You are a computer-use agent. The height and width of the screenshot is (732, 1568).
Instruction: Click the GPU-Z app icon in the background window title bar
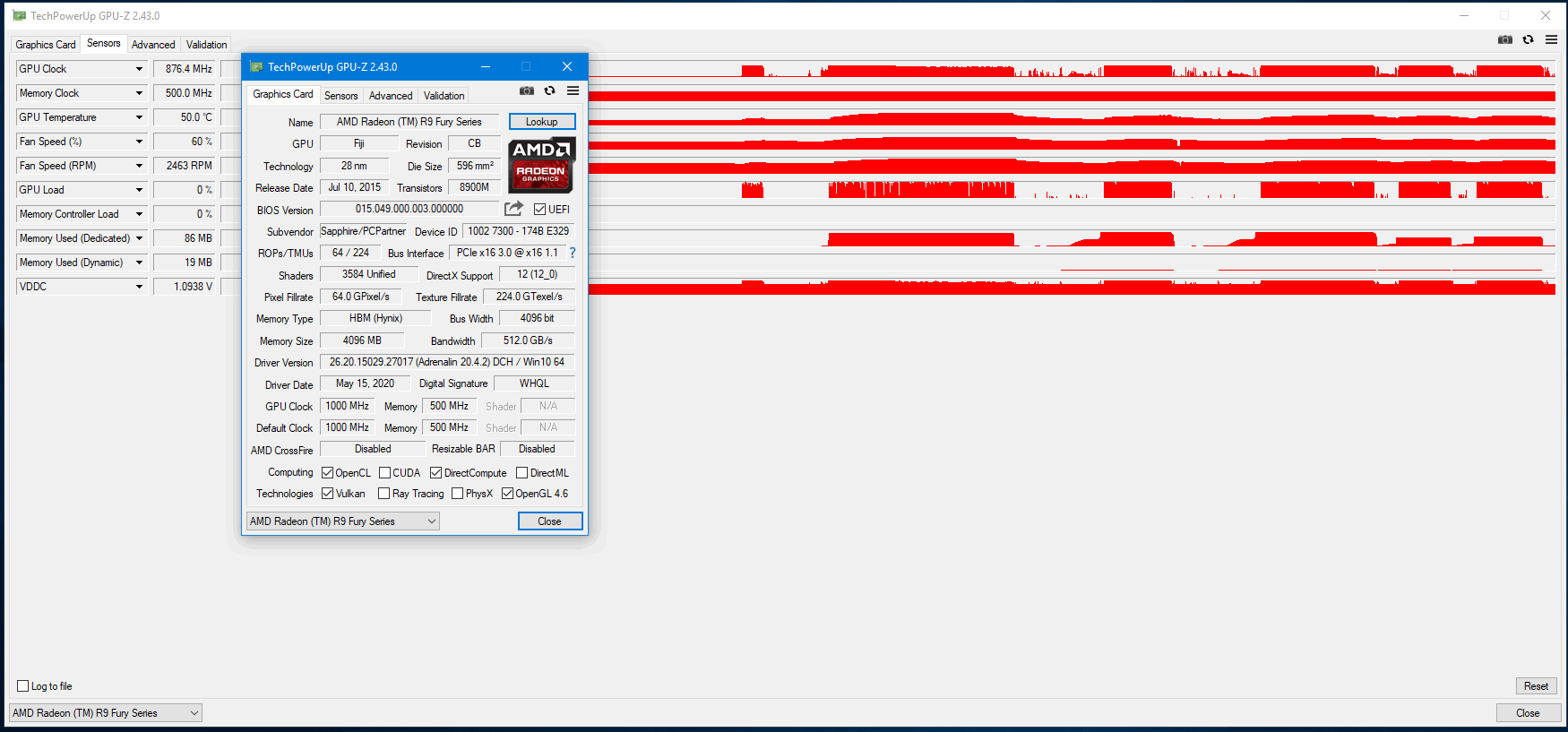(19, 16)
